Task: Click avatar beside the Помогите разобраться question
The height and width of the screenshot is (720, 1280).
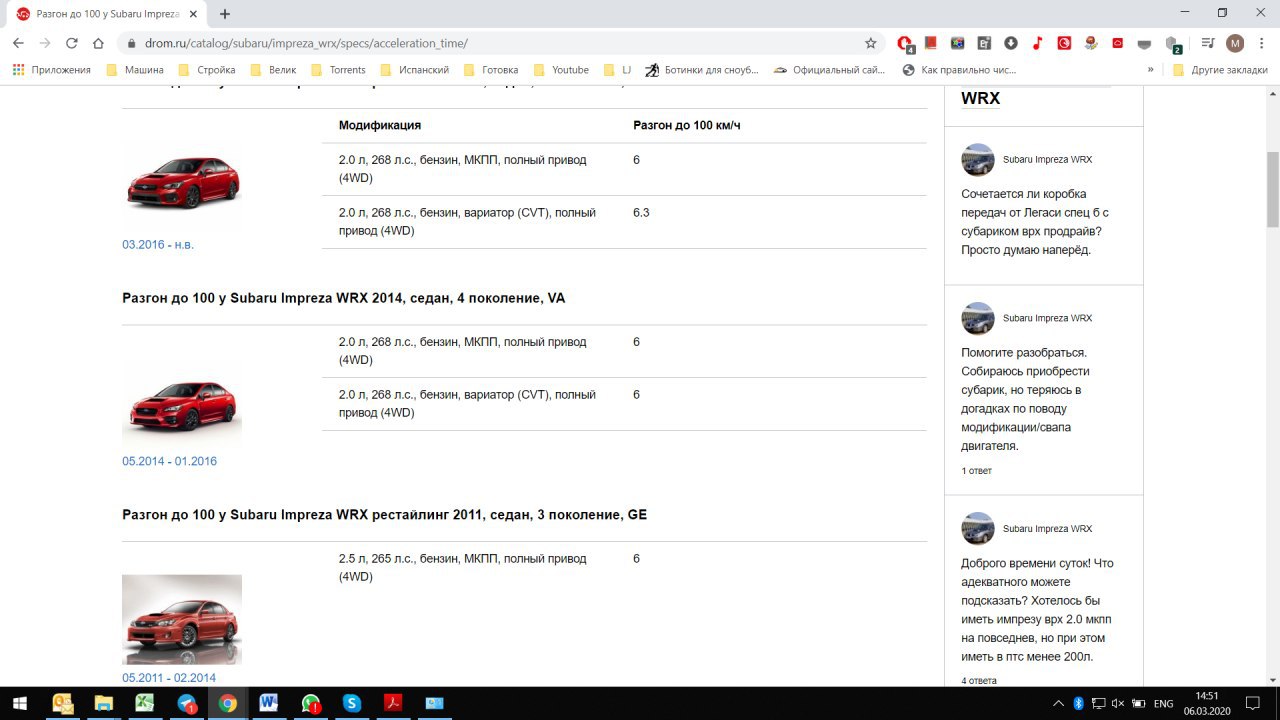Action: pos(978,318)
